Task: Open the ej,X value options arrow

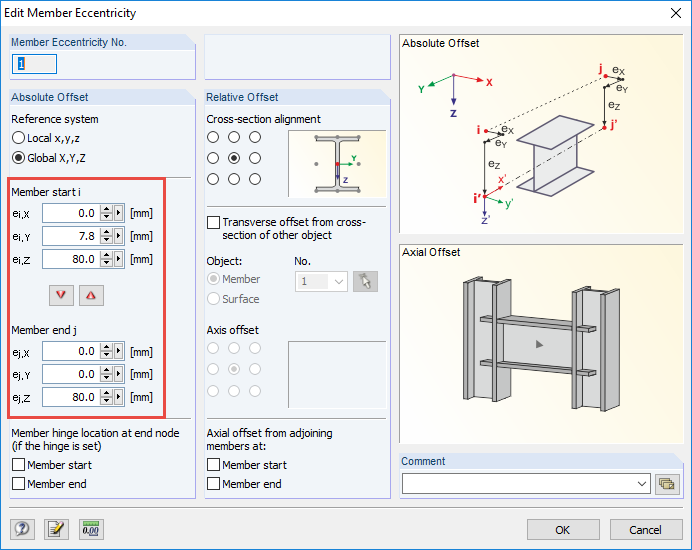Action: [118, 351]
